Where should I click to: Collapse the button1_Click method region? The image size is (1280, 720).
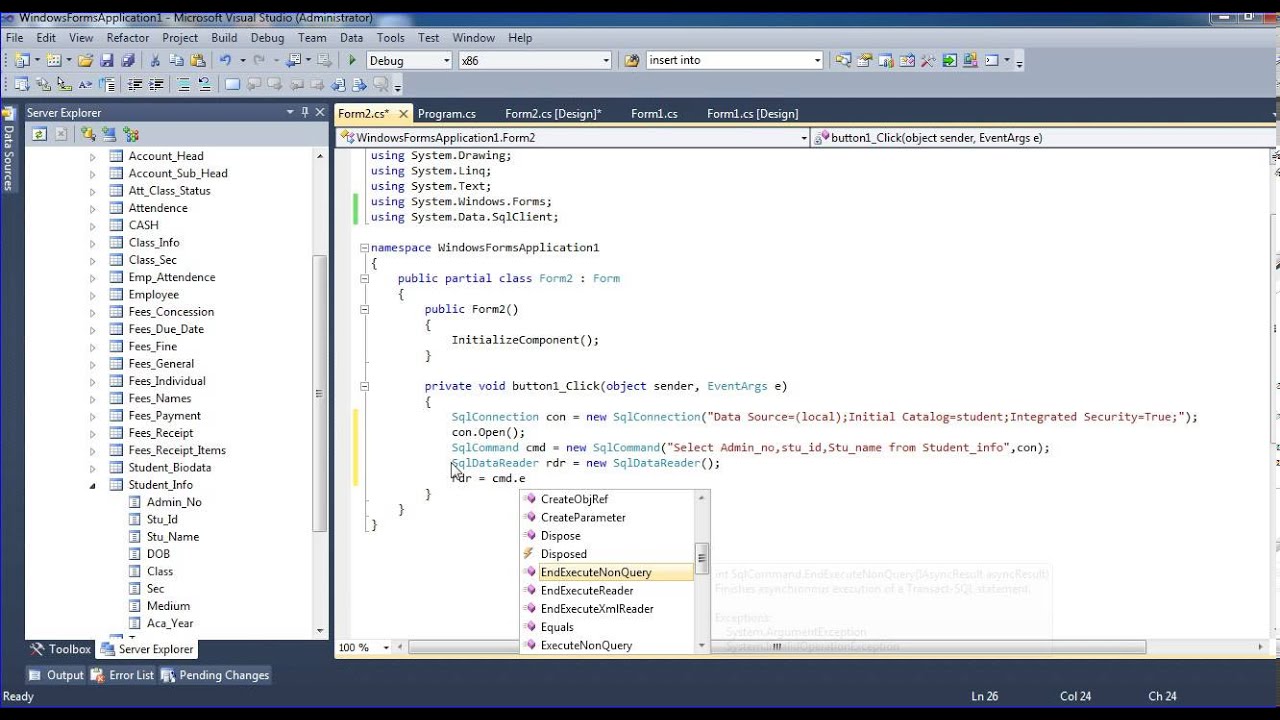(364, 386)
